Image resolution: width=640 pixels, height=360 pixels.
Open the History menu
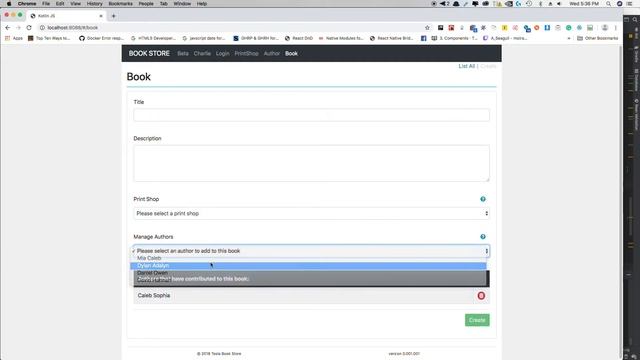(x=94, y=4)
